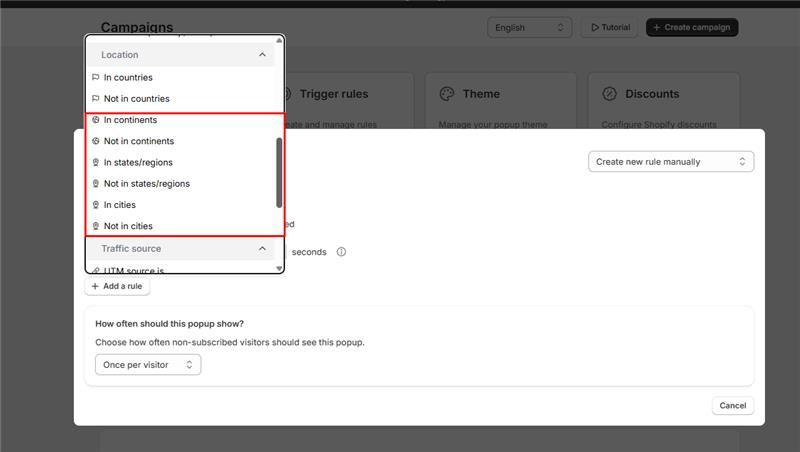Click the 'seconds' label text
The image size is (800, 452).
click(309, 252)
